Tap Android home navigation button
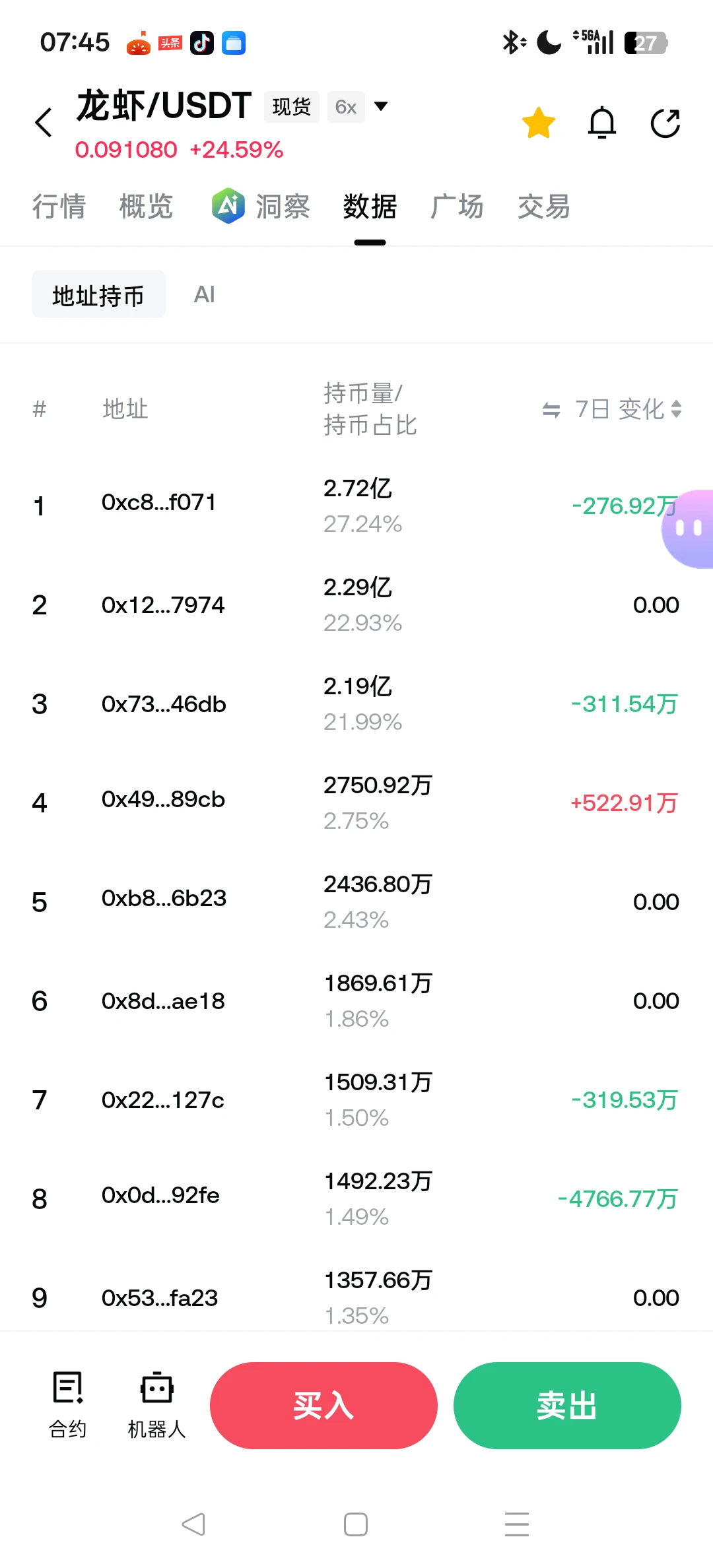Image resolution: width=713 pixels, height=1568 pixels. point(356,1524)
